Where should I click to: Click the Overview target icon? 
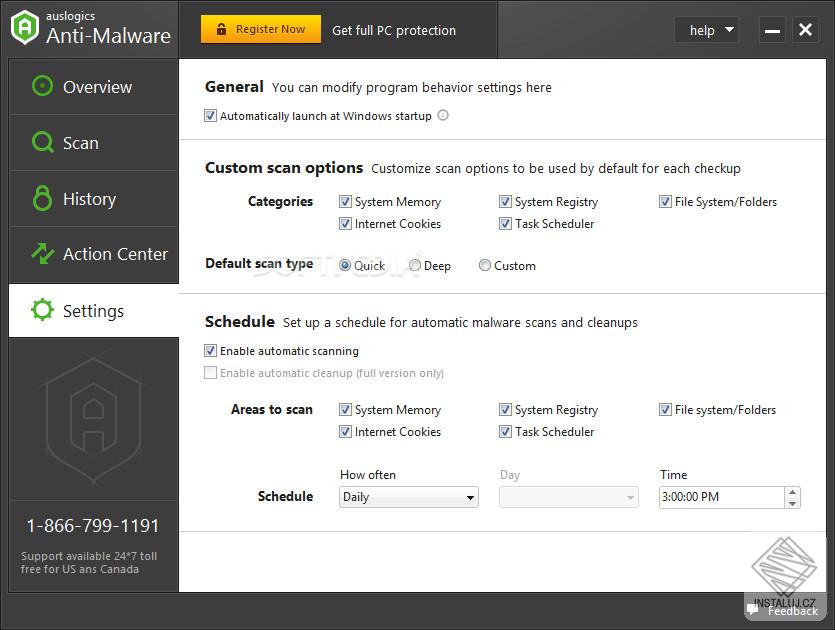43,86
